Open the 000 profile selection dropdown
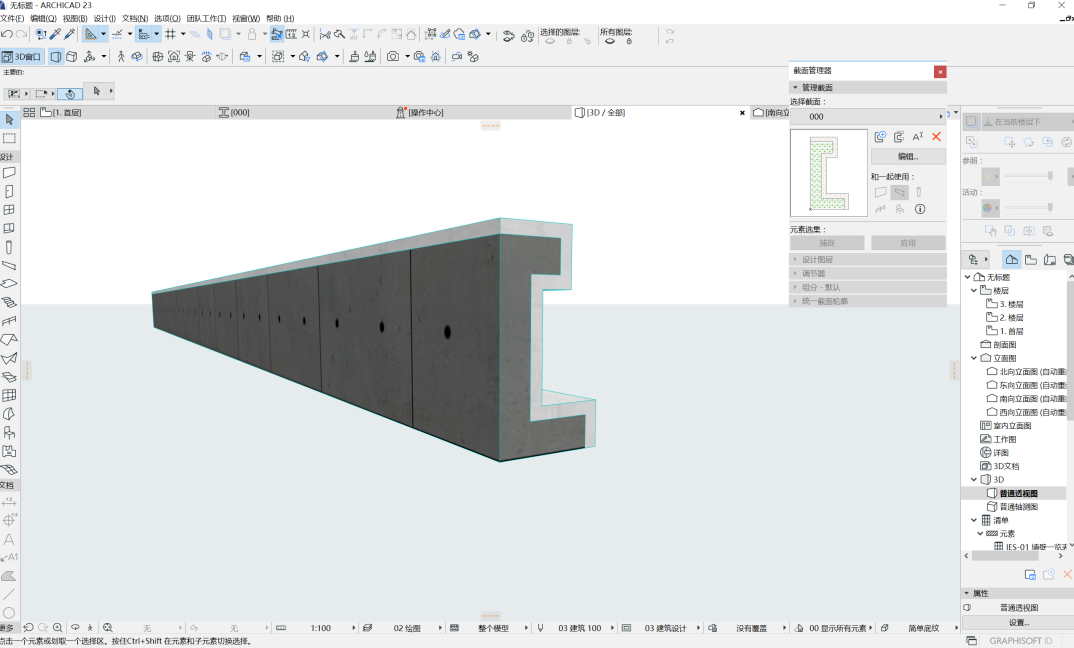 click(868, 116)
